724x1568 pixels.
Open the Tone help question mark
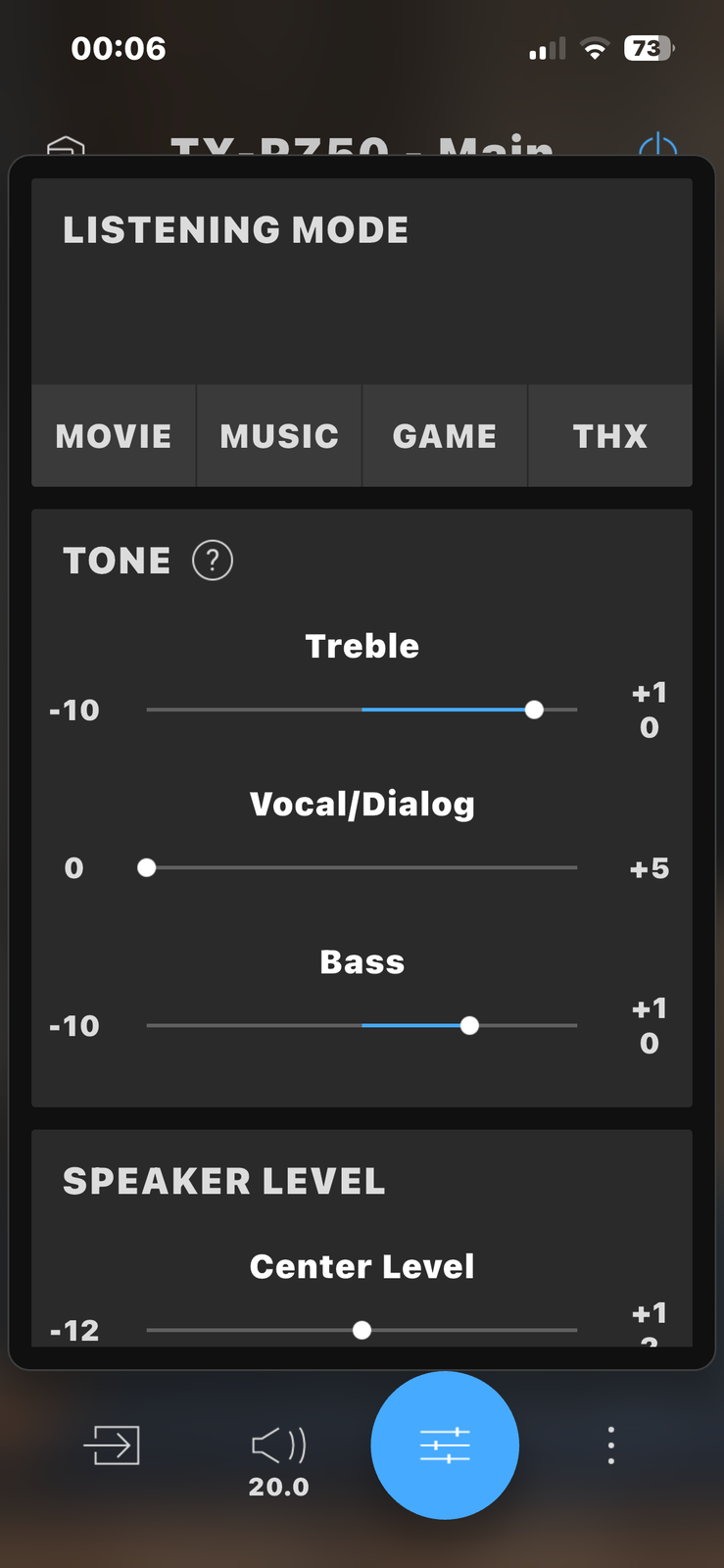213,561
